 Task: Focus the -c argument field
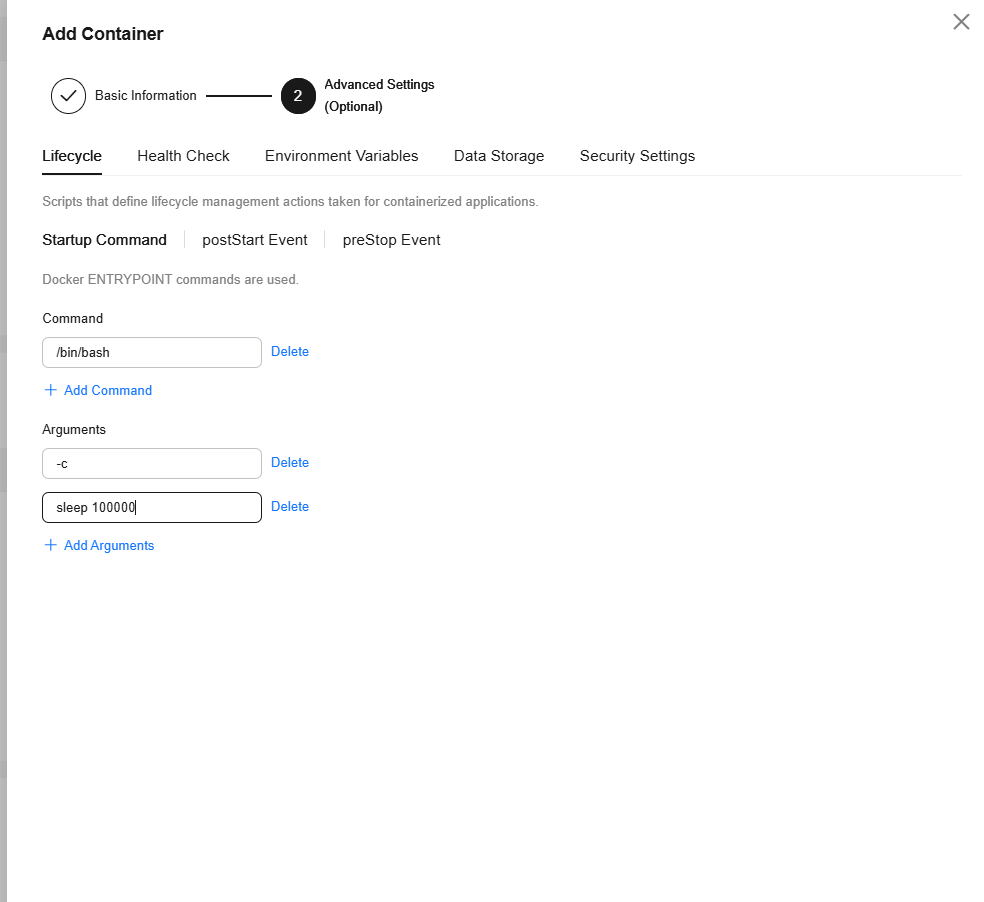pos(152,463)
